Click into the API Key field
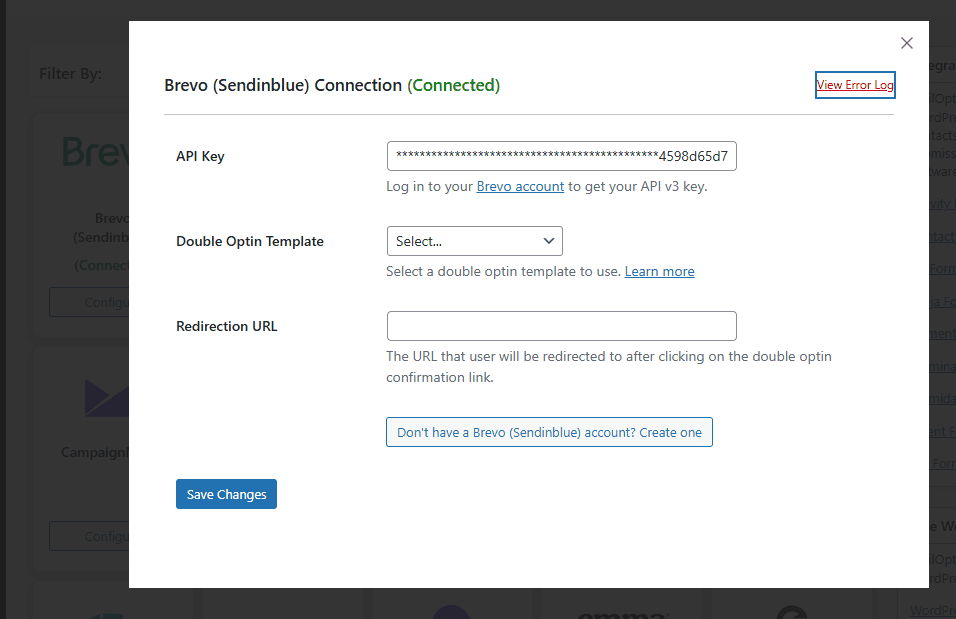The image size is (956, 619). 562,156
